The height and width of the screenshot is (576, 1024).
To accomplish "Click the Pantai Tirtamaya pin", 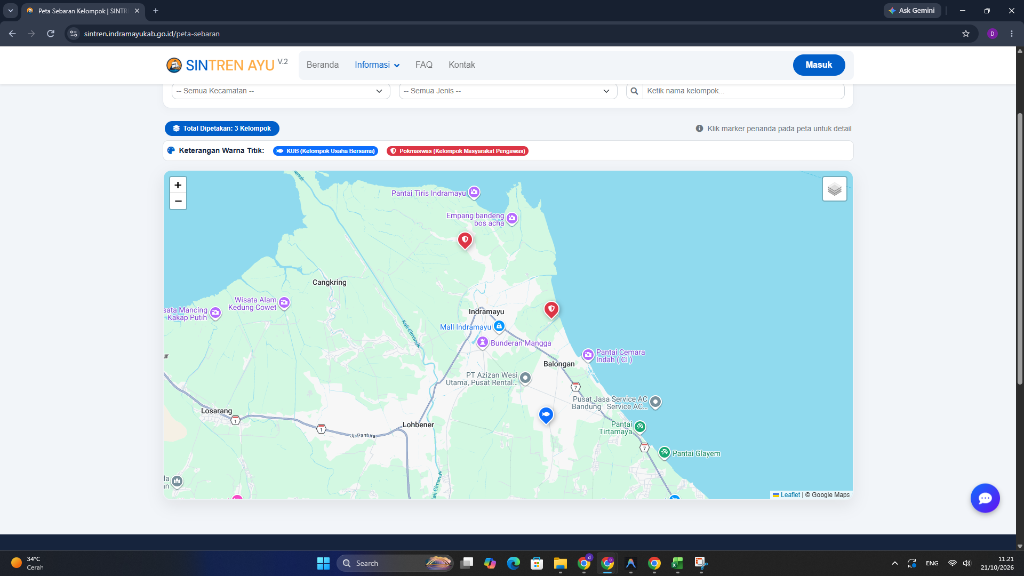I will pyautogui.click(x=640, y=426).
